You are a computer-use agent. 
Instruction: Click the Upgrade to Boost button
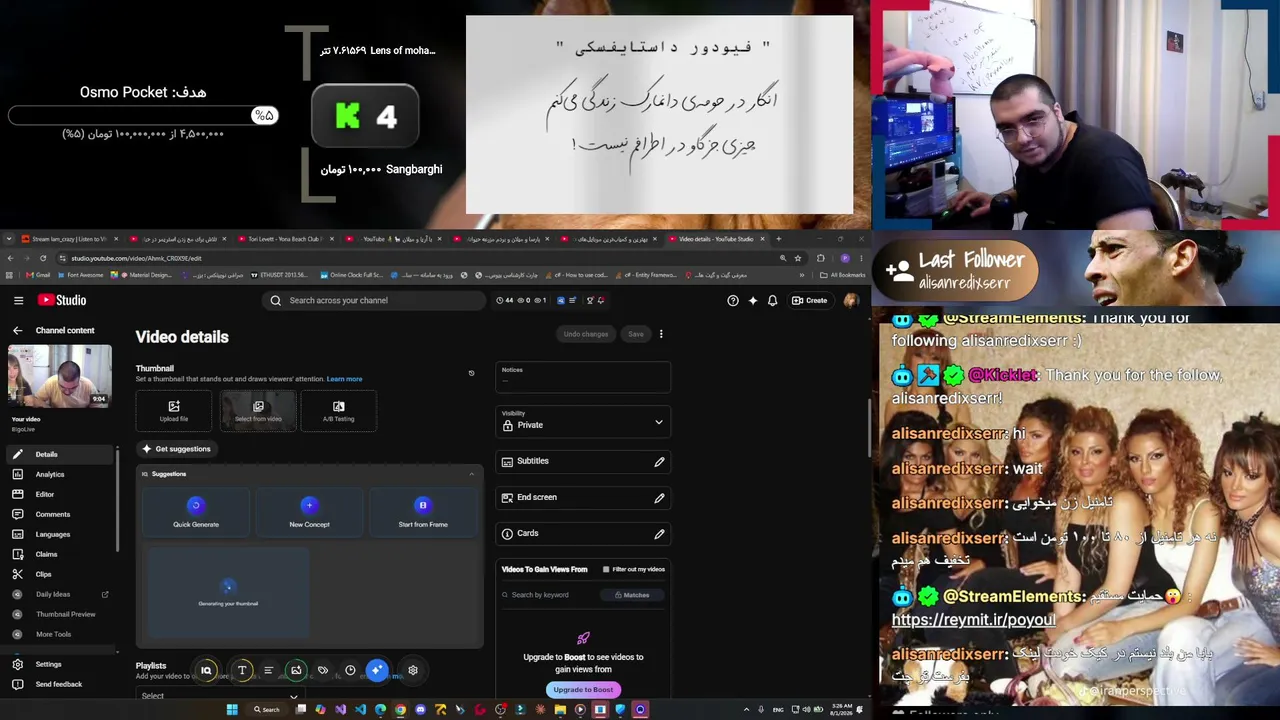point(583,689)
